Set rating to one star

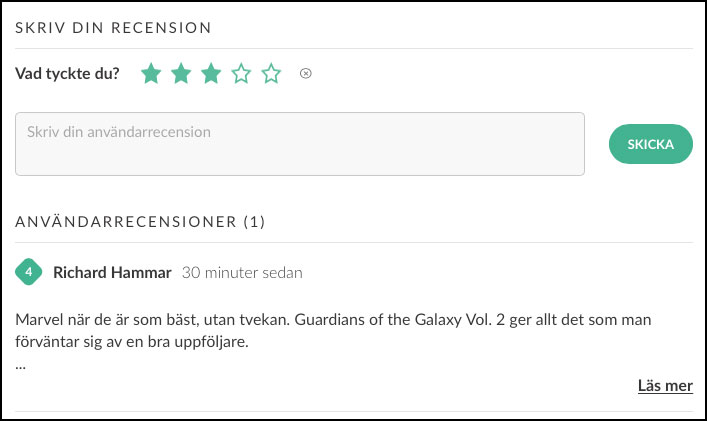coord(151,74)
